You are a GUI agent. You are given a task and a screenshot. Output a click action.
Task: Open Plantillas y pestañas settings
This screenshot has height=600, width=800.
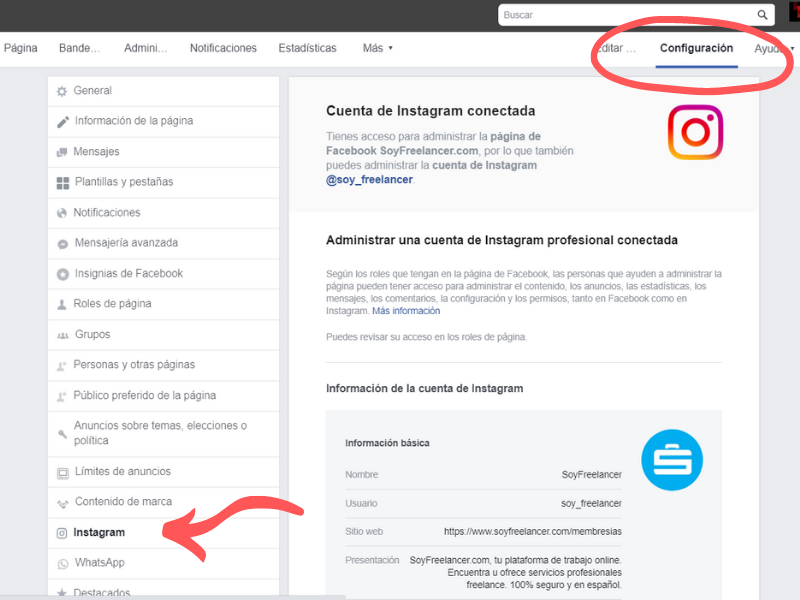pyautogui.click(x=163, y=182)
